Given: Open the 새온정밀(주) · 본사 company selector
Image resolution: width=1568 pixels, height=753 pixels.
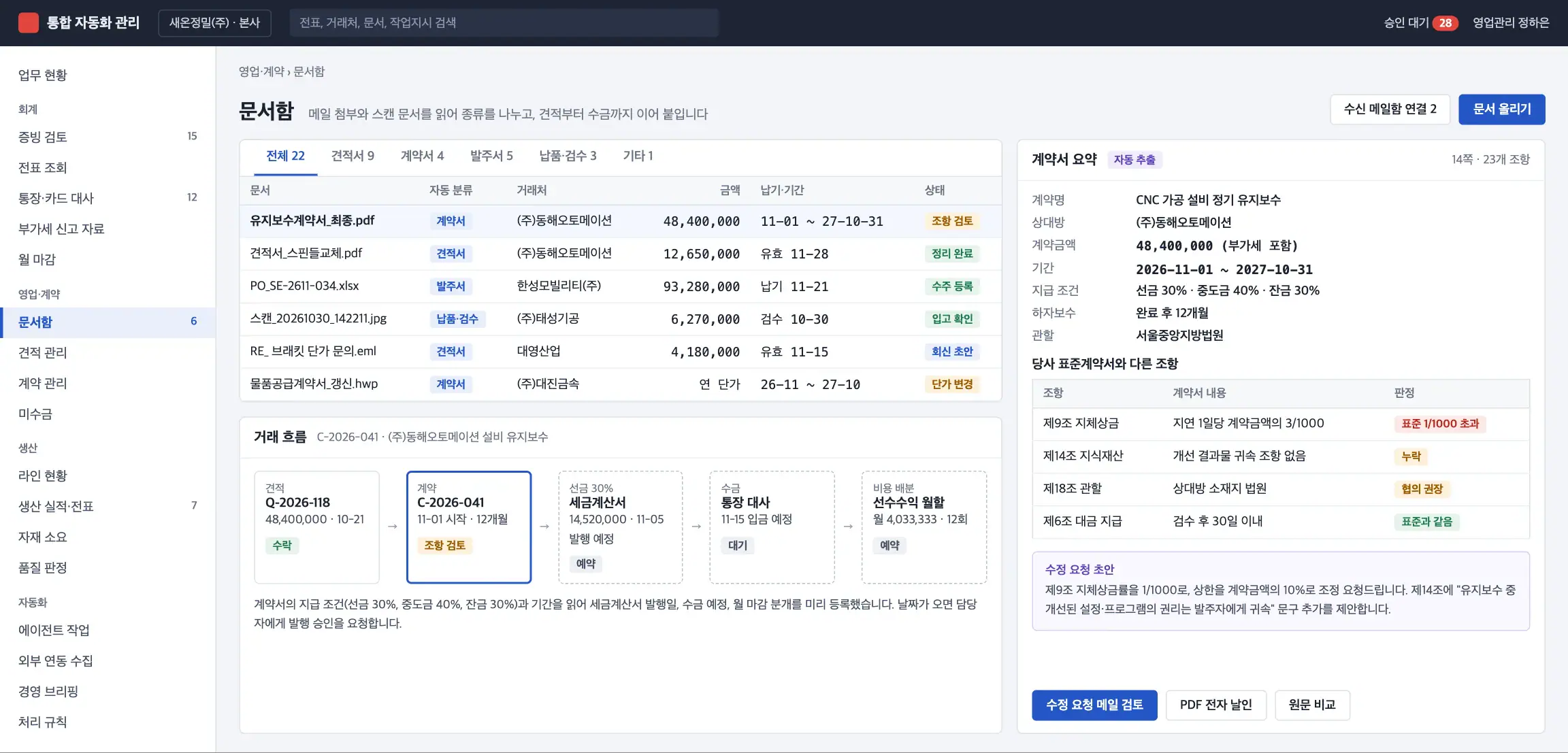Looking at the screenshot, I should 214,22.
